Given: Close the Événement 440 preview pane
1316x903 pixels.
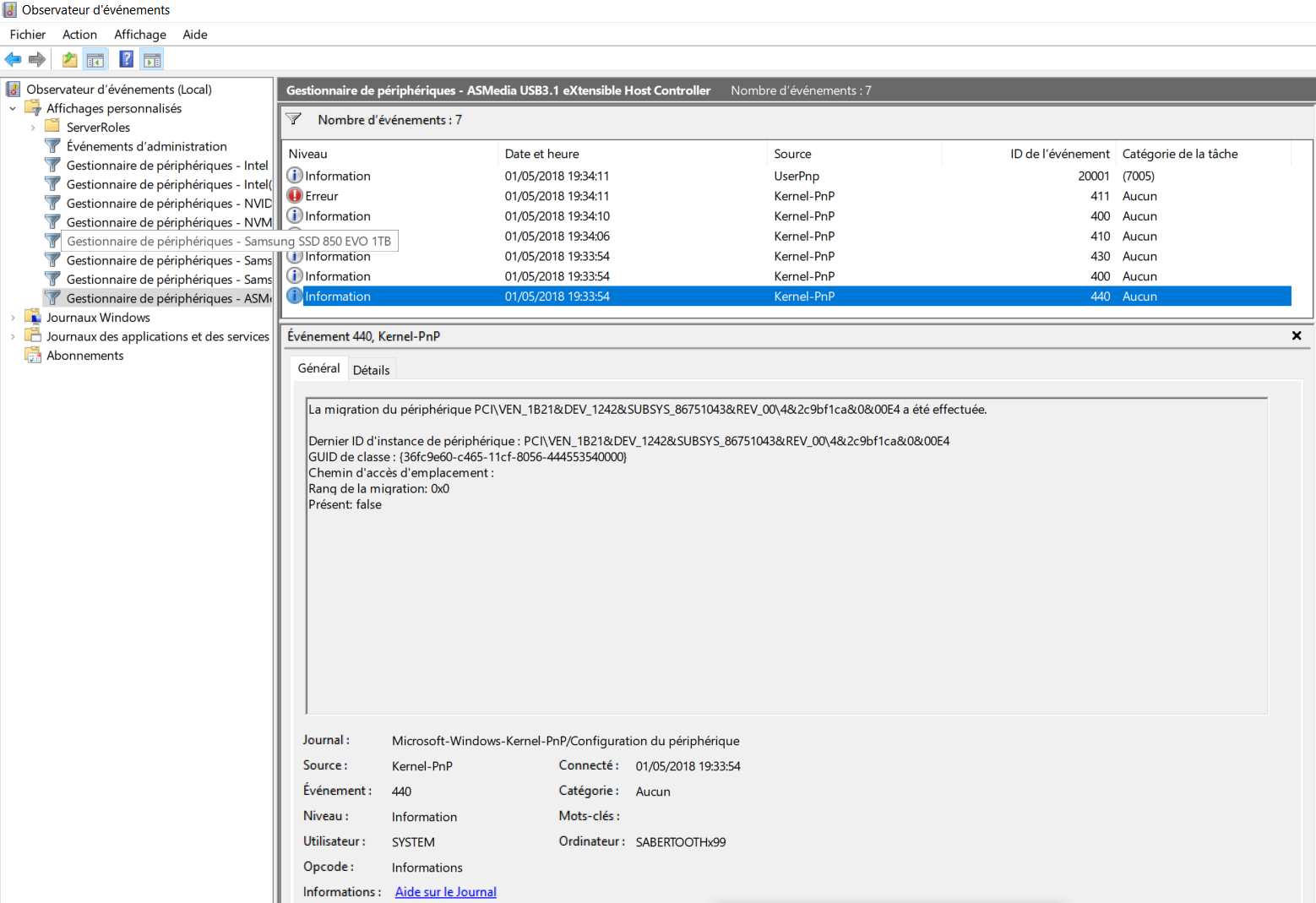Looking at the screenshot, I should click(x=1297, y=335).
